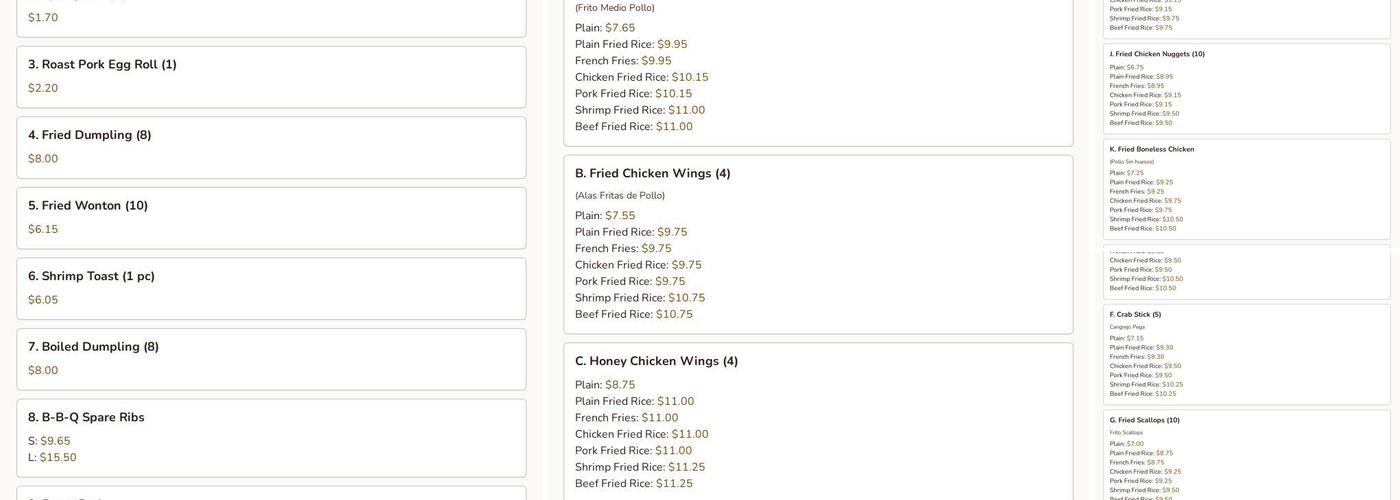
Task: Open J. Fried Chicken Nuggets (10) card
Action: (1157, 54)
